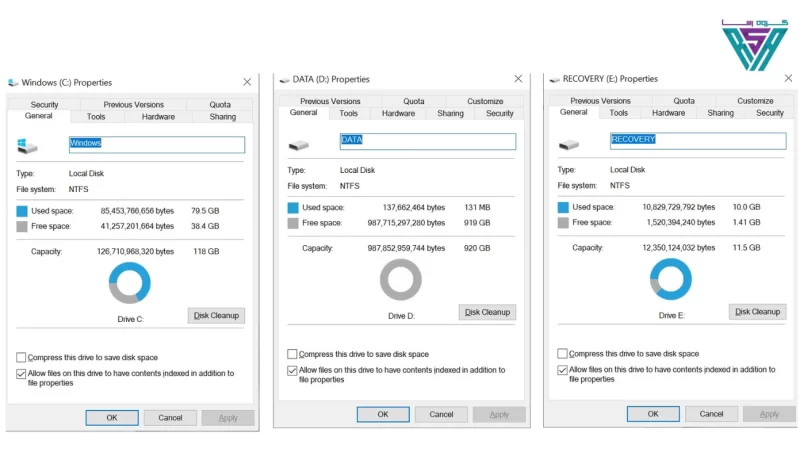Screen dimensions: 800x450
Task: Click the '919 GB' free space value
Action: [477, 223]
